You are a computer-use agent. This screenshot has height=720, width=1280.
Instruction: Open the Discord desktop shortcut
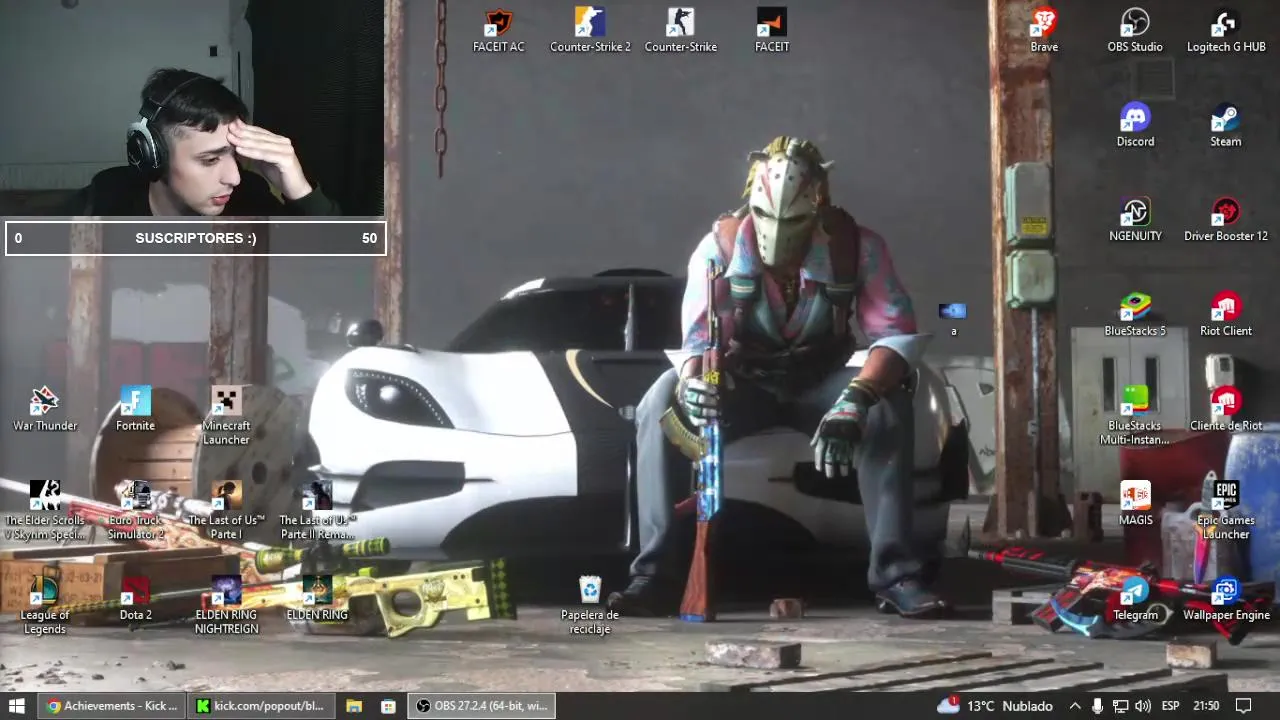coord(1135,125)
